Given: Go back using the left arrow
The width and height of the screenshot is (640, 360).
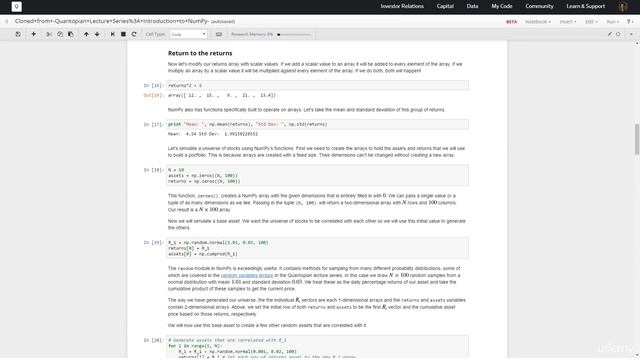Looking at the screenshot, I should click(7, 21).
